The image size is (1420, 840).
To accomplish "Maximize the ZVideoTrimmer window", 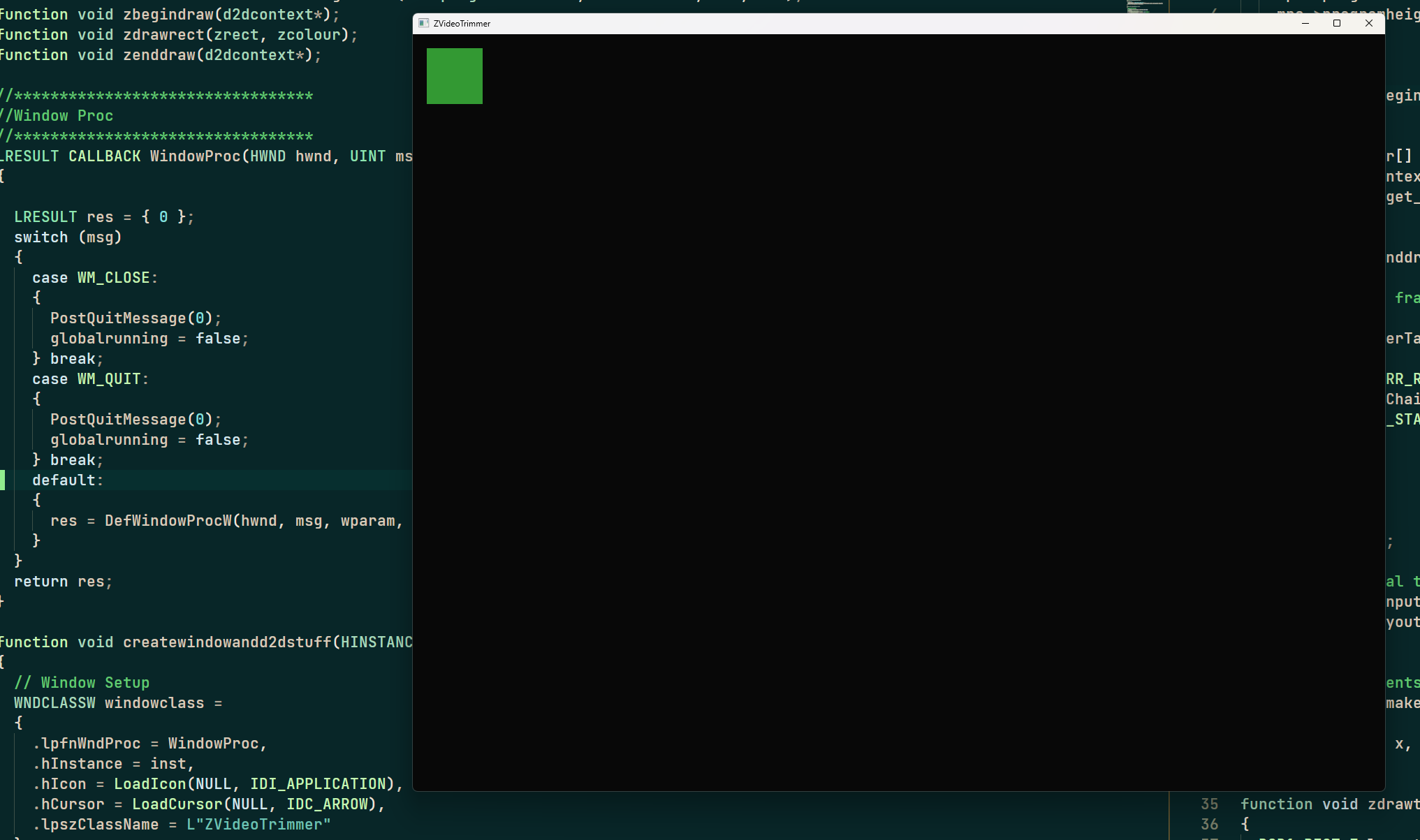I will pos(1337,23).
